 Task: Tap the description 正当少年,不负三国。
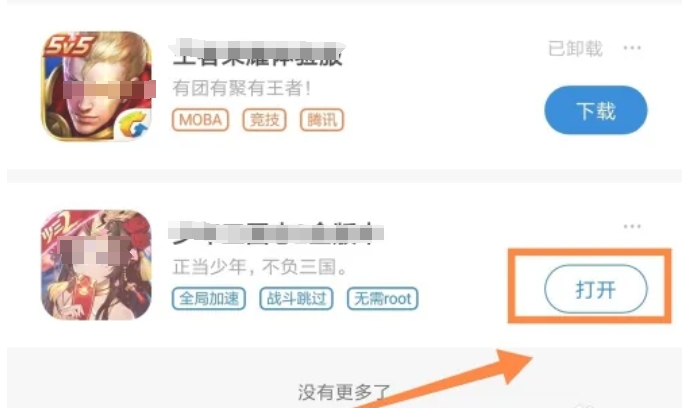point(260,267)
